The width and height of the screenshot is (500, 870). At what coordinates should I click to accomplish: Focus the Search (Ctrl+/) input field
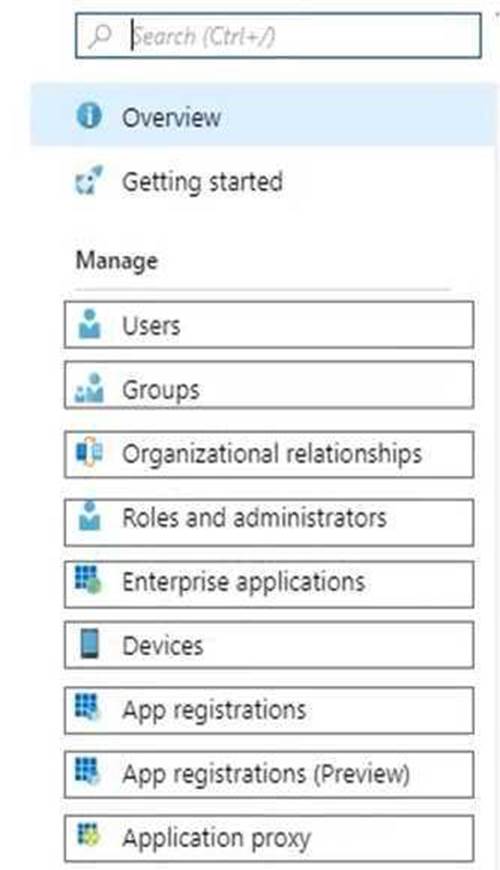(278, 36)
